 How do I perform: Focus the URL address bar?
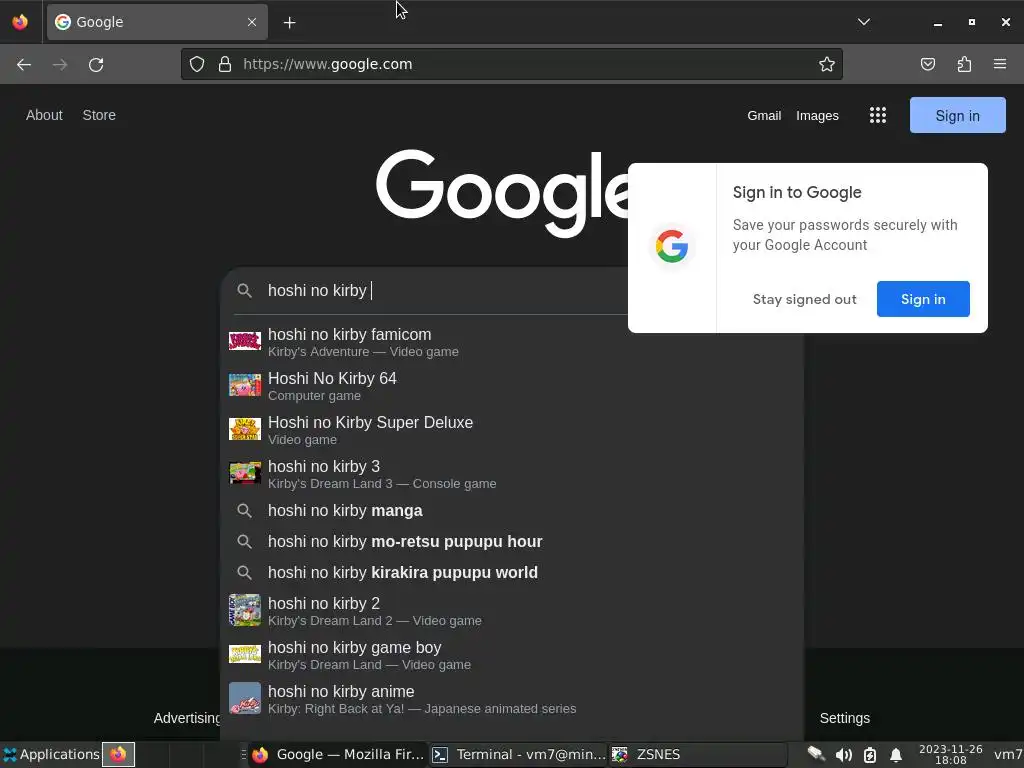(511, 64)
